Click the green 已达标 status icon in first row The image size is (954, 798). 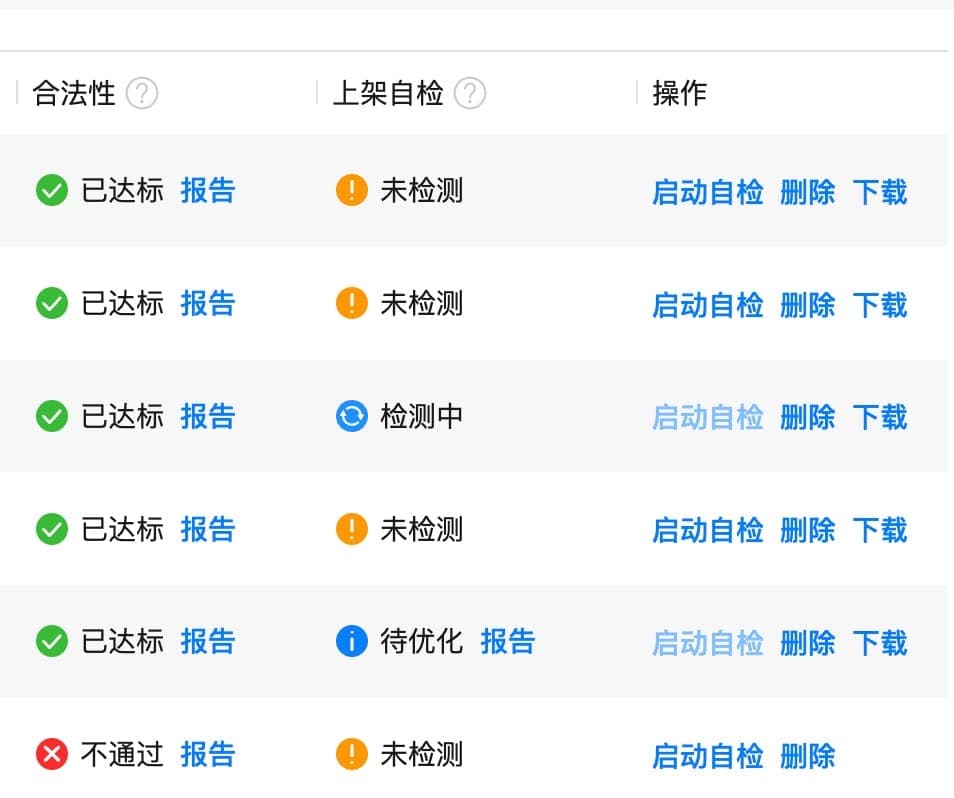[52, 190]
